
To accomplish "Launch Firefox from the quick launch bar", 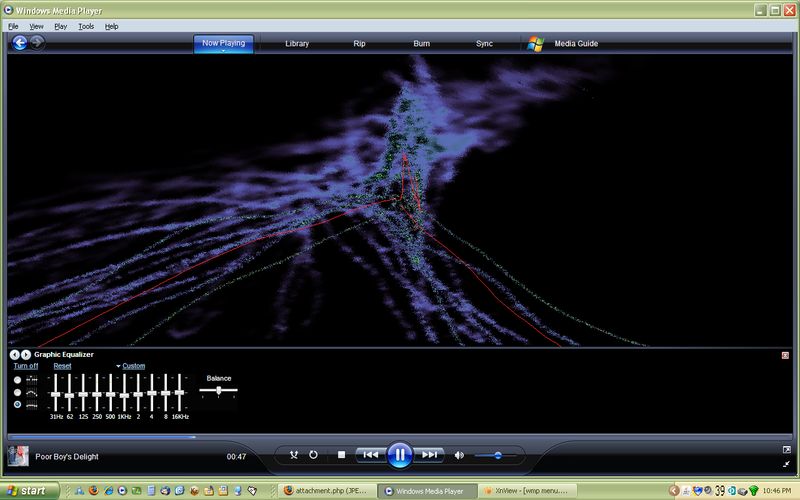I will pyautogui.click(x=93, y=491).
